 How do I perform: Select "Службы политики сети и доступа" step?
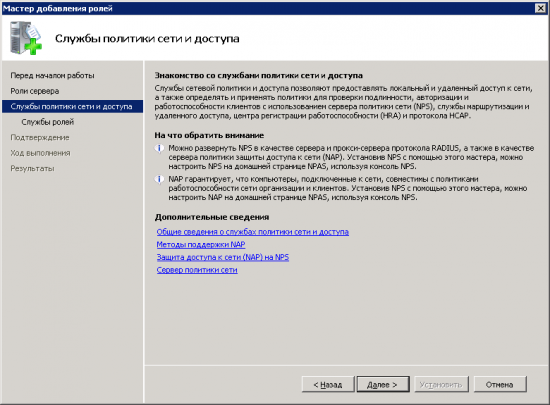(x=72, y=107)
